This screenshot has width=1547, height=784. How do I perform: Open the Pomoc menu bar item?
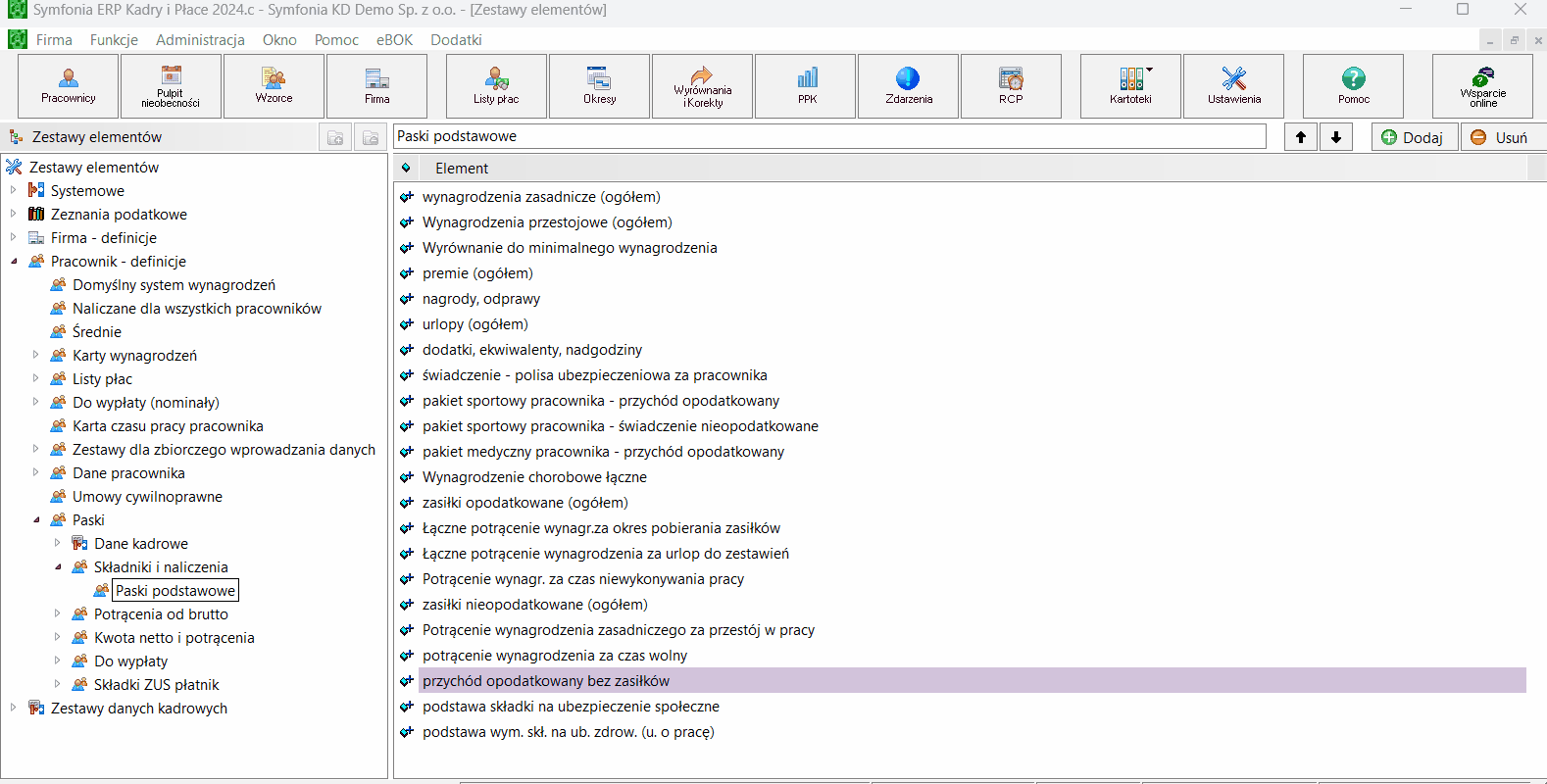click(x=336, y=40)
